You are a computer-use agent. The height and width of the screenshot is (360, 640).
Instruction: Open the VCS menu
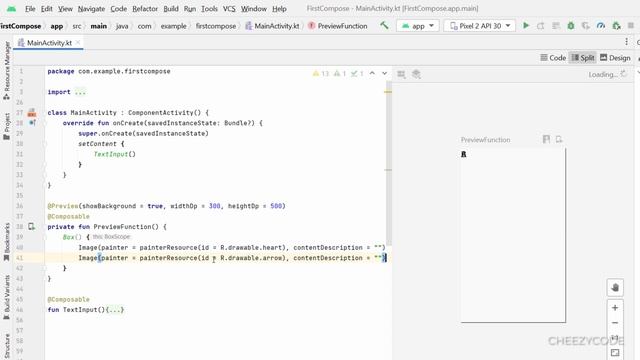229,9
